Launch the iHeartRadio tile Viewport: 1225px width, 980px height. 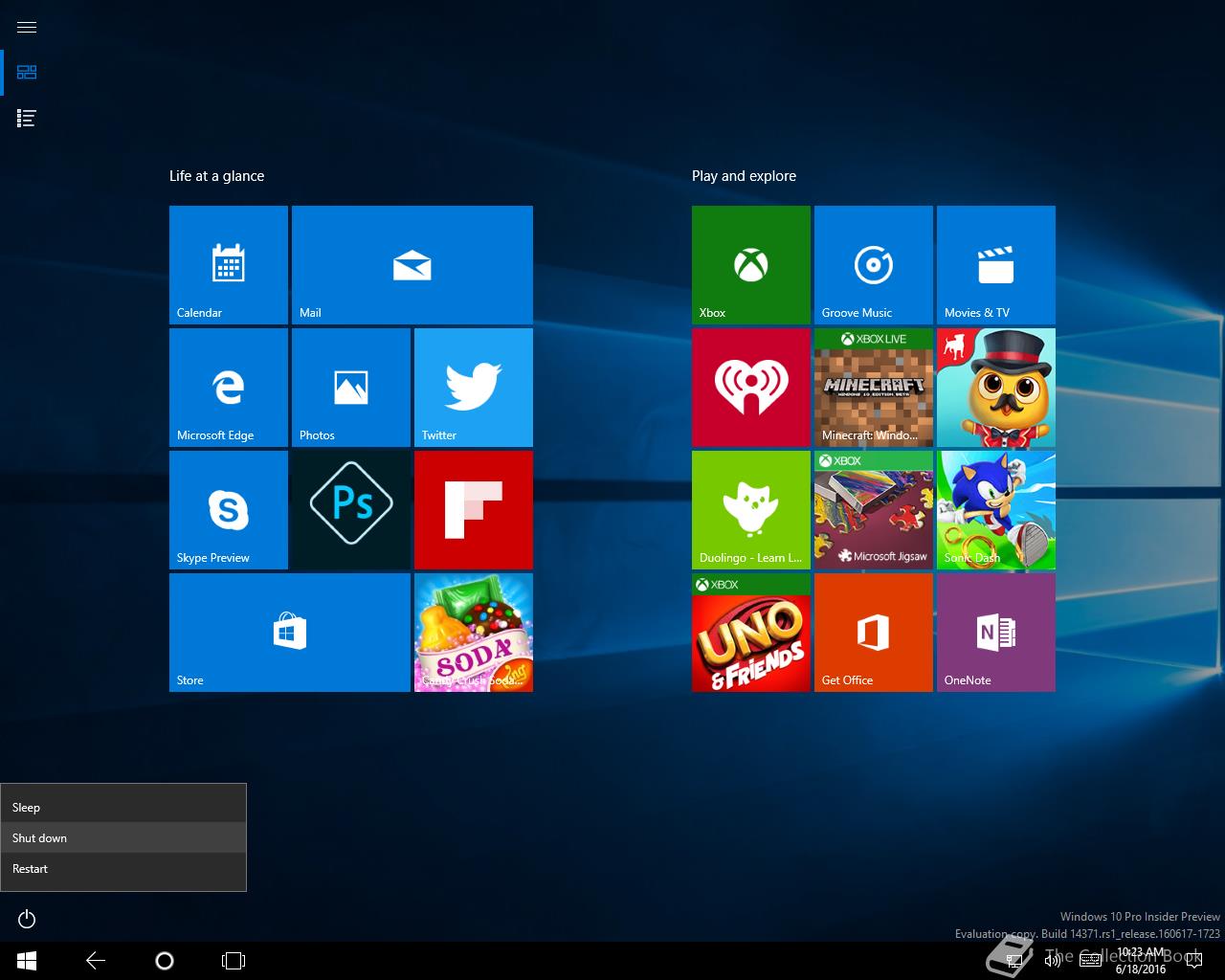pos(751,388)
